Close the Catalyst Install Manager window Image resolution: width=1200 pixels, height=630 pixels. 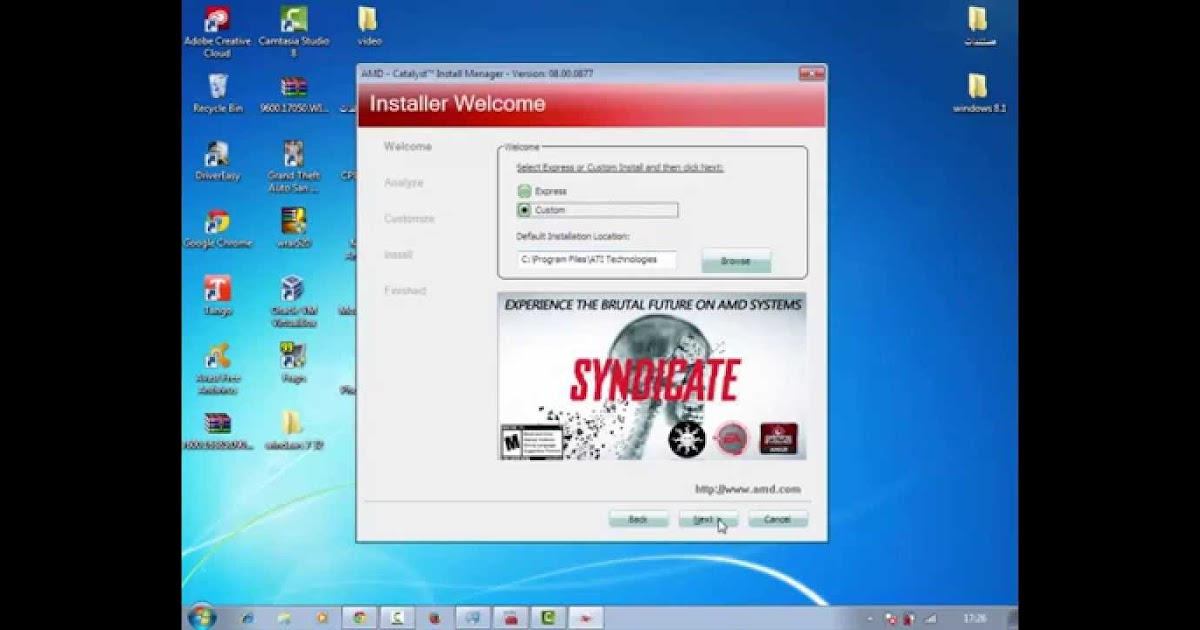[812, 74]
